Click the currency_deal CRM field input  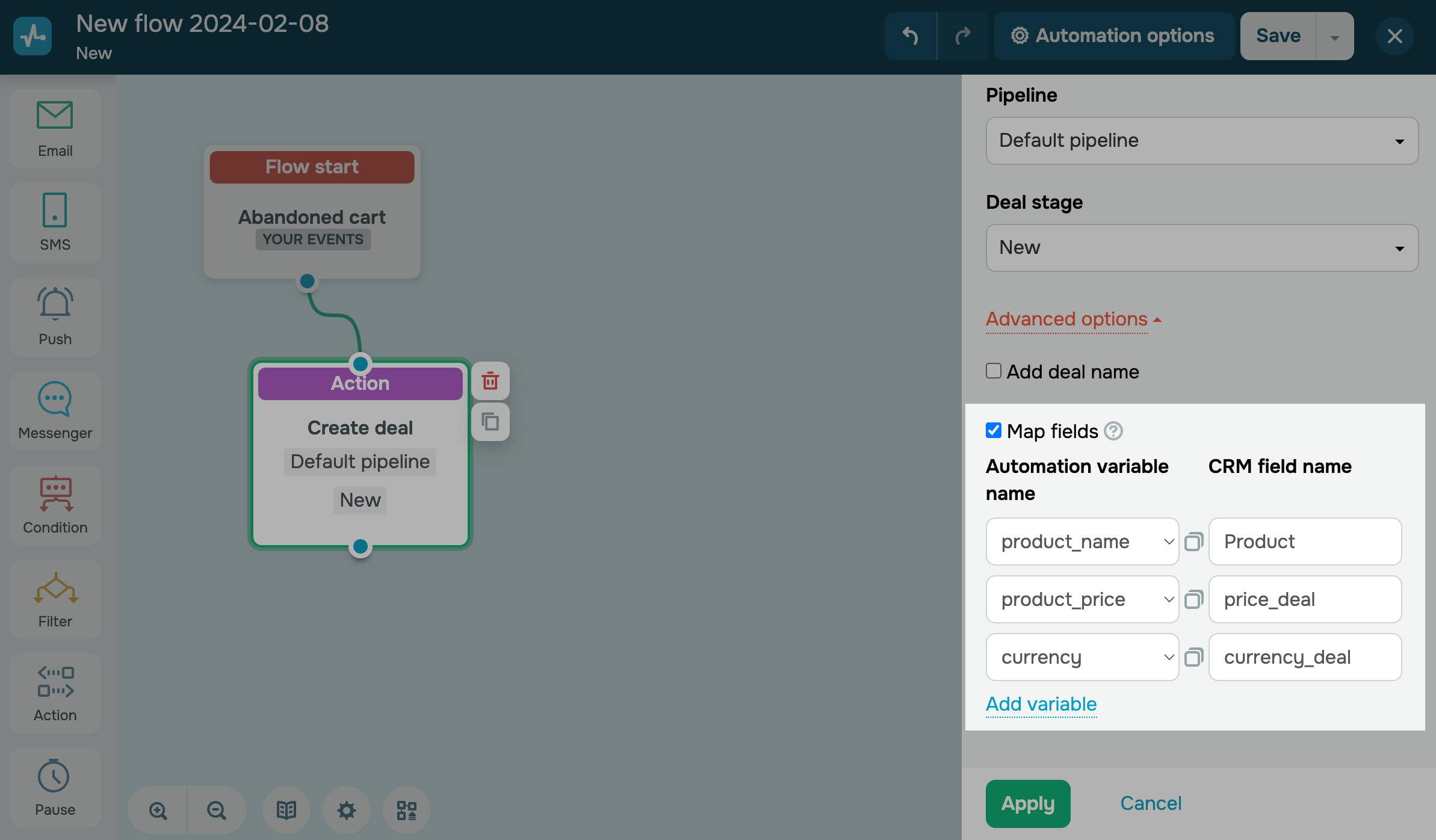tap(1305, 657)
